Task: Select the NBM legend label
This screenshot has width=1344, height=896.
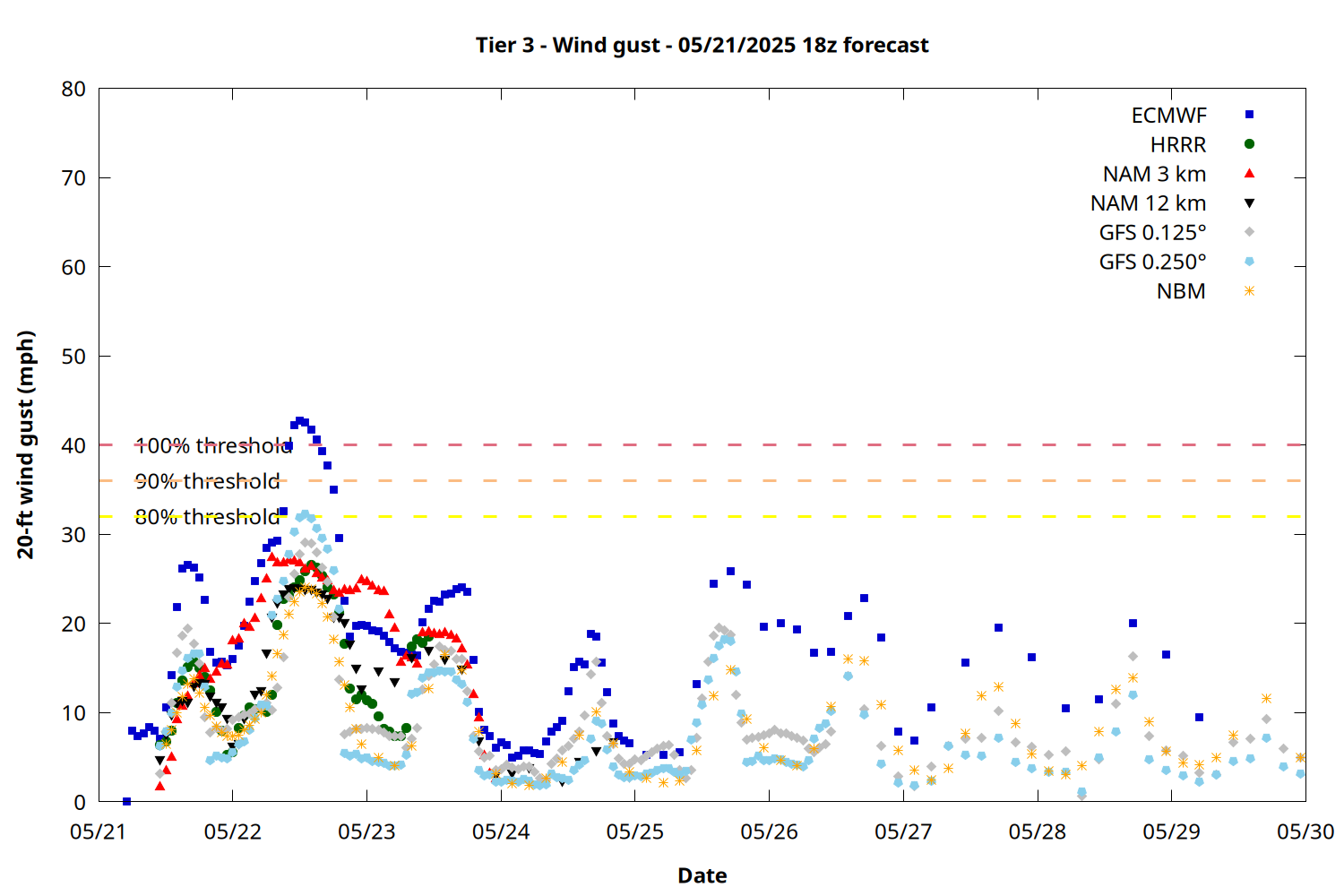Action: pyautogui.click(x=1181, y=291)
